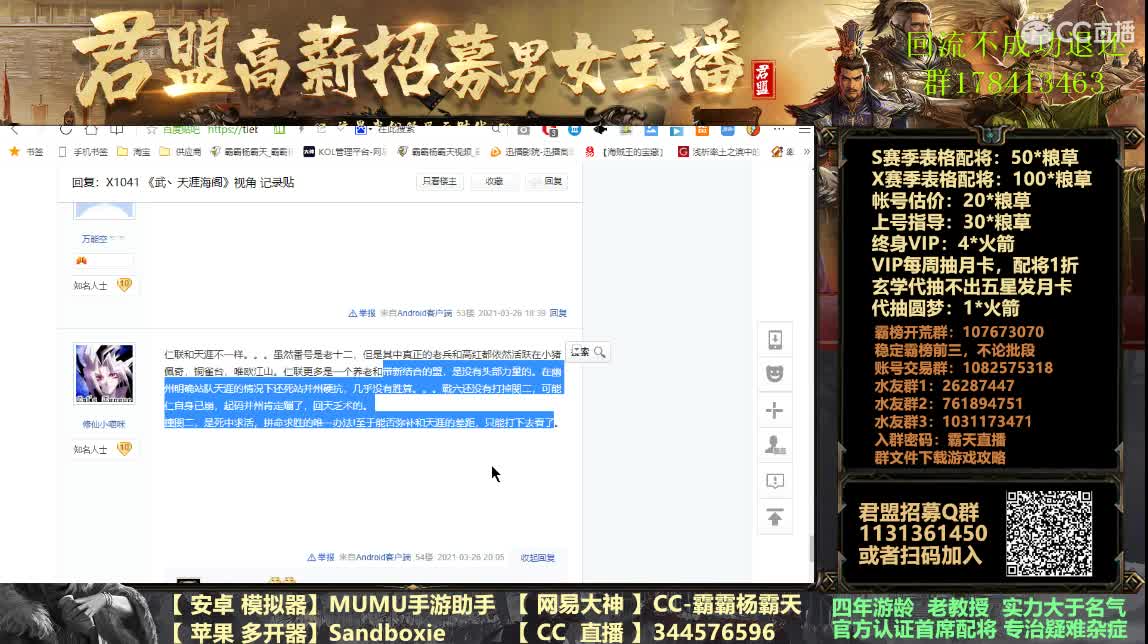1148x644 pixels.
Task: Click the camera screenshot extension icon
Action: tap(523, 130)
